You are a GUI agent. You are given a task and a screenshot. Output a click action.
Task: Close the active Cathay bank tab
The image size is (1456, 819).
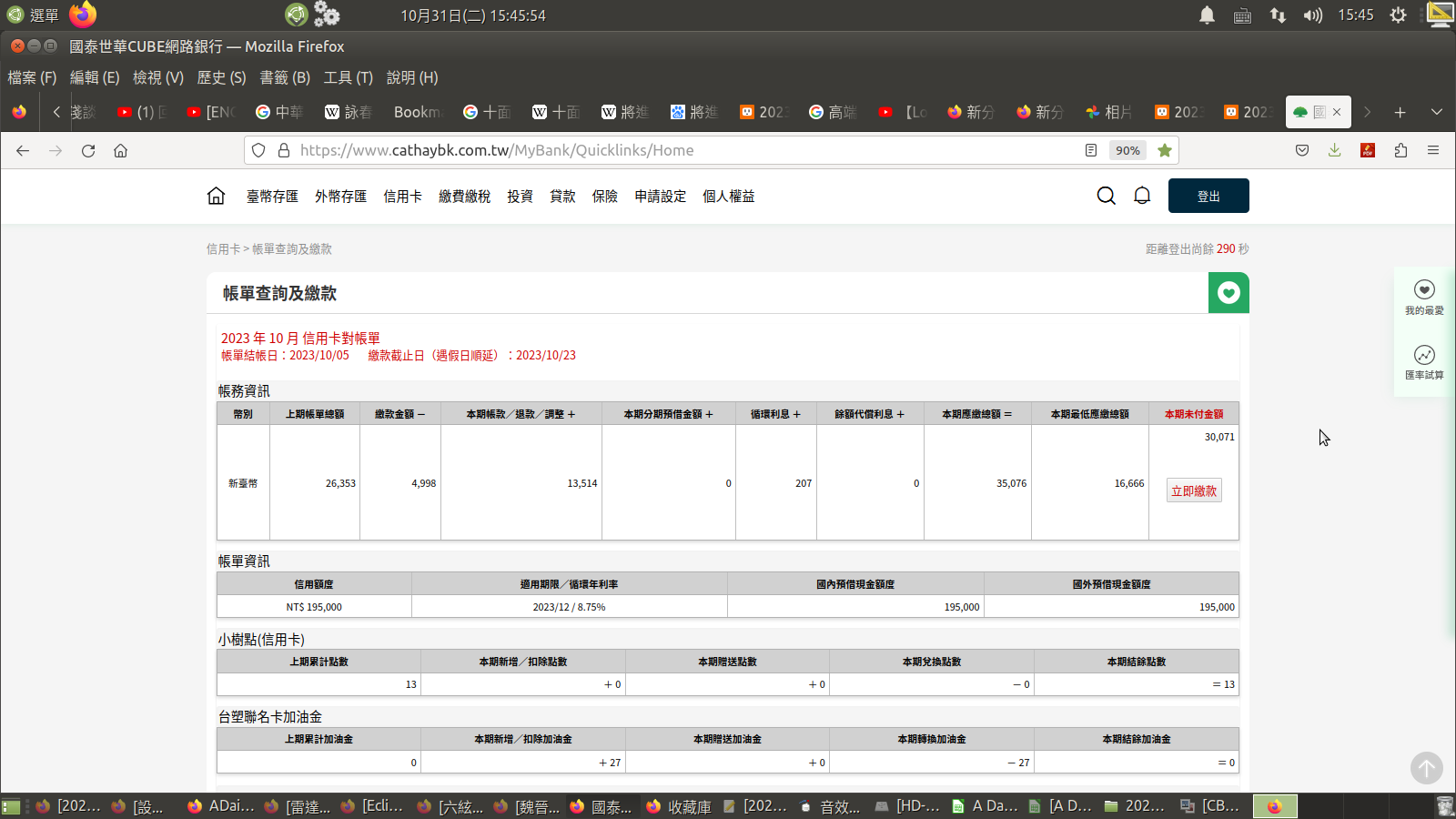point(1337,112)
